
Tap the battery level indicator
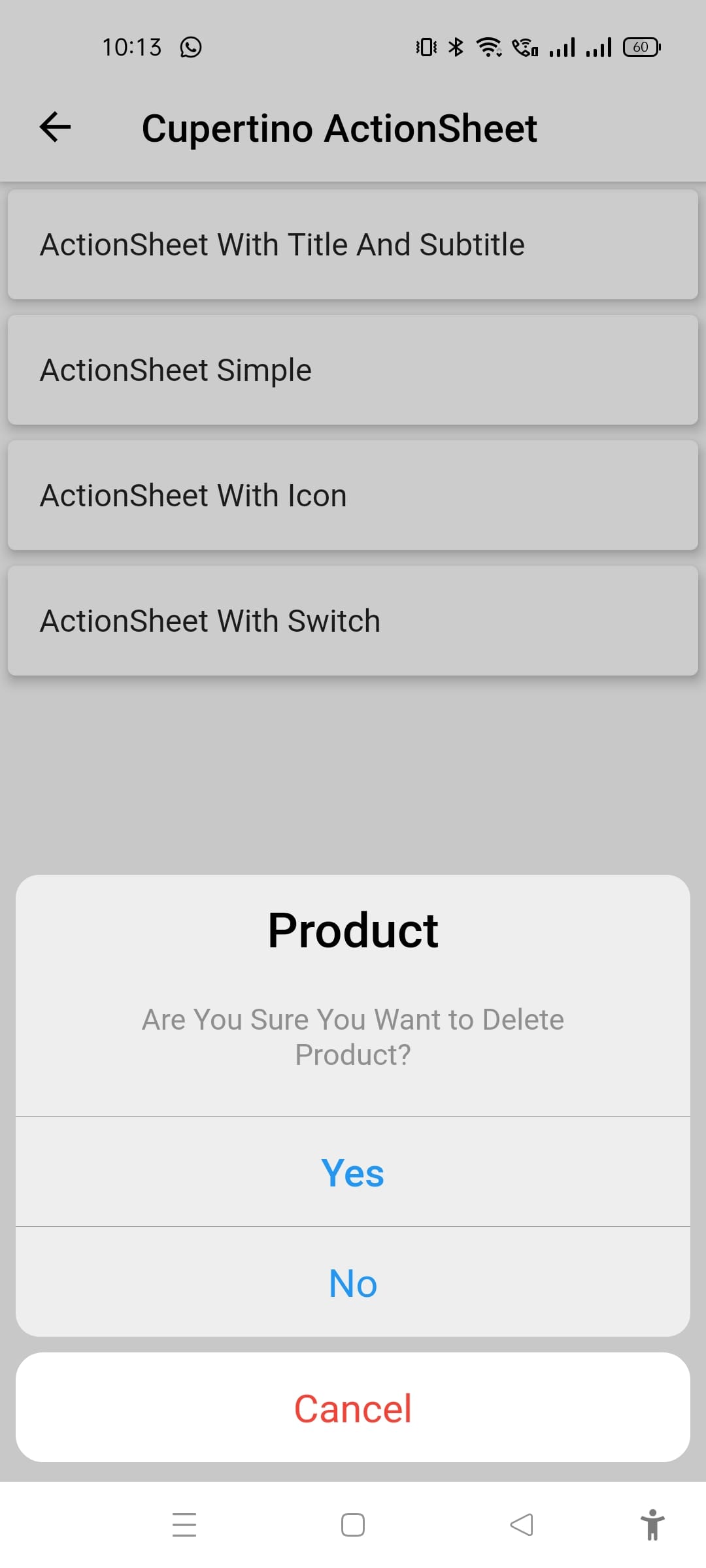pyautogui.click(x=641, y=47)
